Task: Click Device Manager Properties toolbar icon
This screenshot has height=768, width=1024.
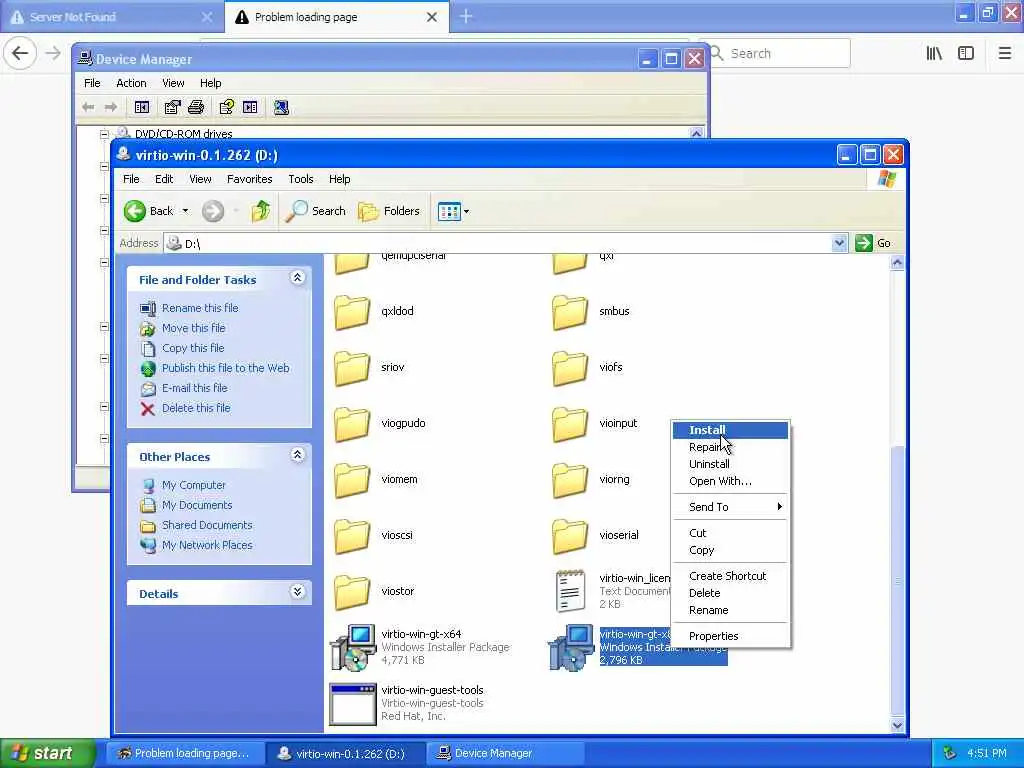Action: 172,107
